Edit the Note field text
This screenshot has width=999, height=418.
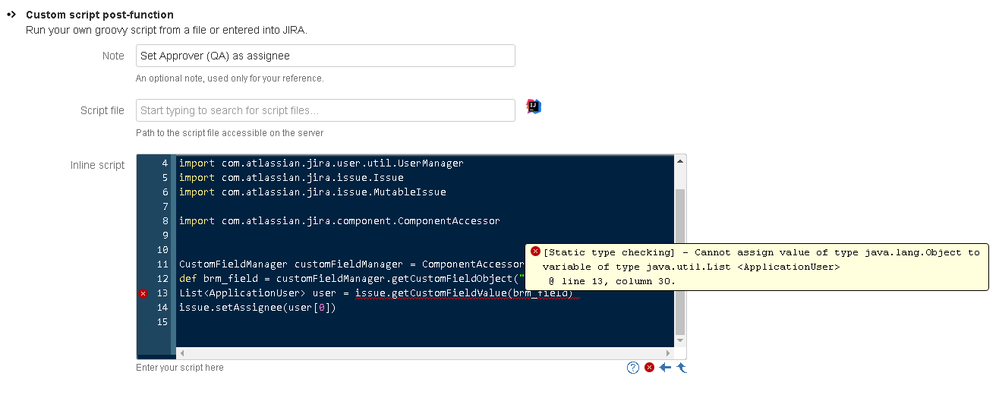pyautogui.click(x=326, y=56)
